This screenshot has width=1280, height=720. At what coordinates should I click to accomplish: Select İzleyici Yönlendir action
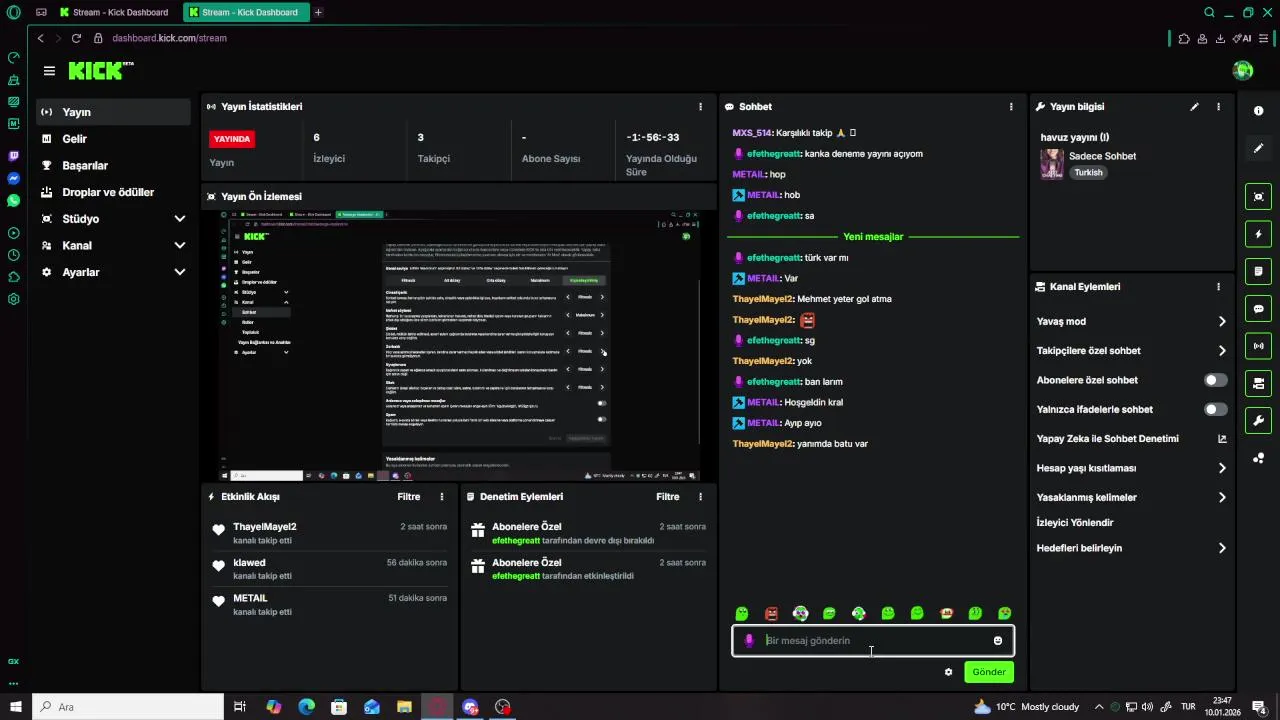coord(1075,522)
